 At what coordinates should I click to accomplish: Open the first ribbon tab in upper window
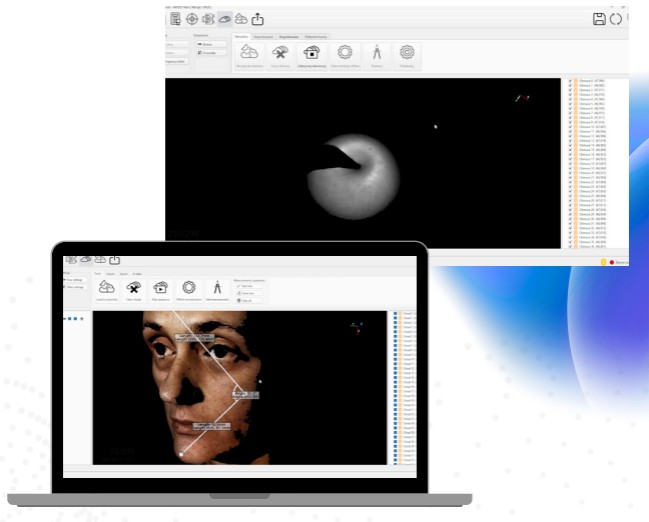pos(241,36)
